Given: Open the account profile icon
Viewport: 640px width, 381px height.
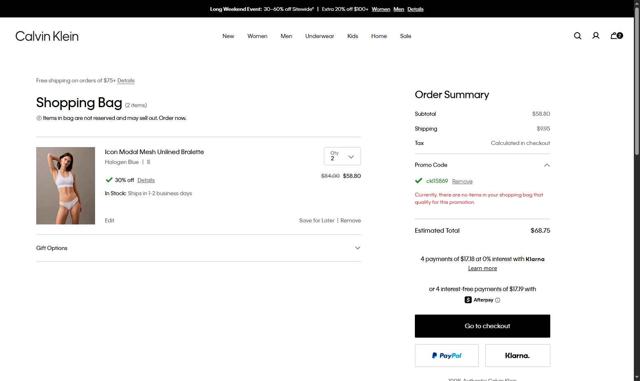Looking at the screenshot, I should click(x=596, y=36).
